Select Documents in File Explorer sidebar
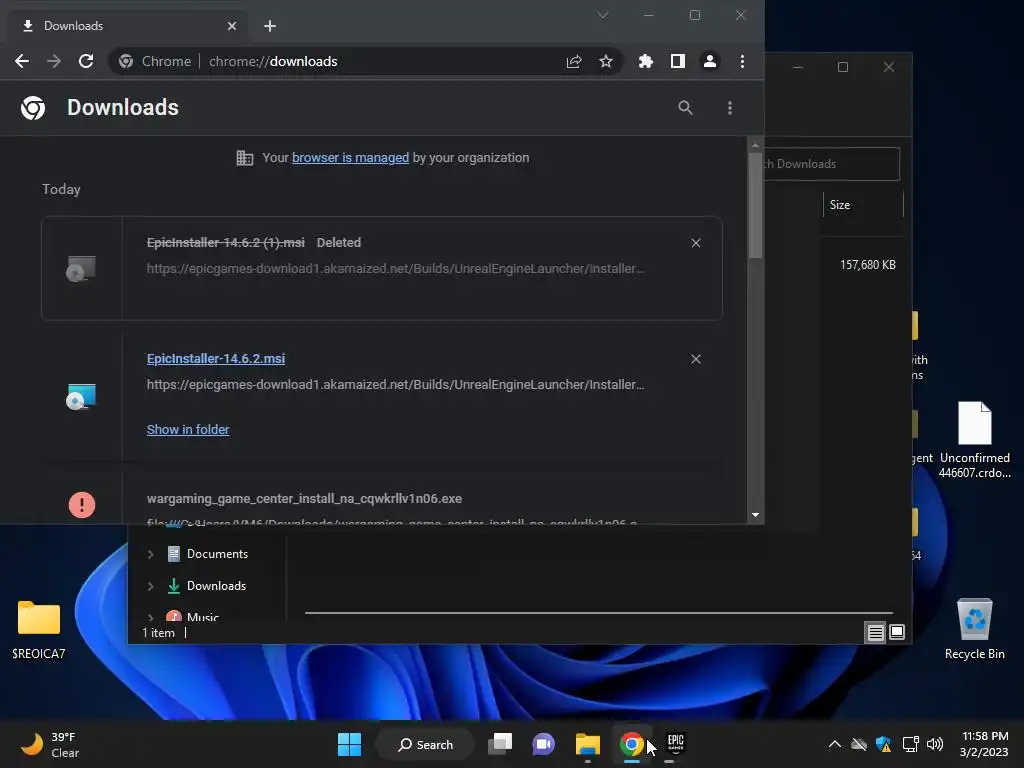This screenshot has height=768, width=1024. point(217,554)
